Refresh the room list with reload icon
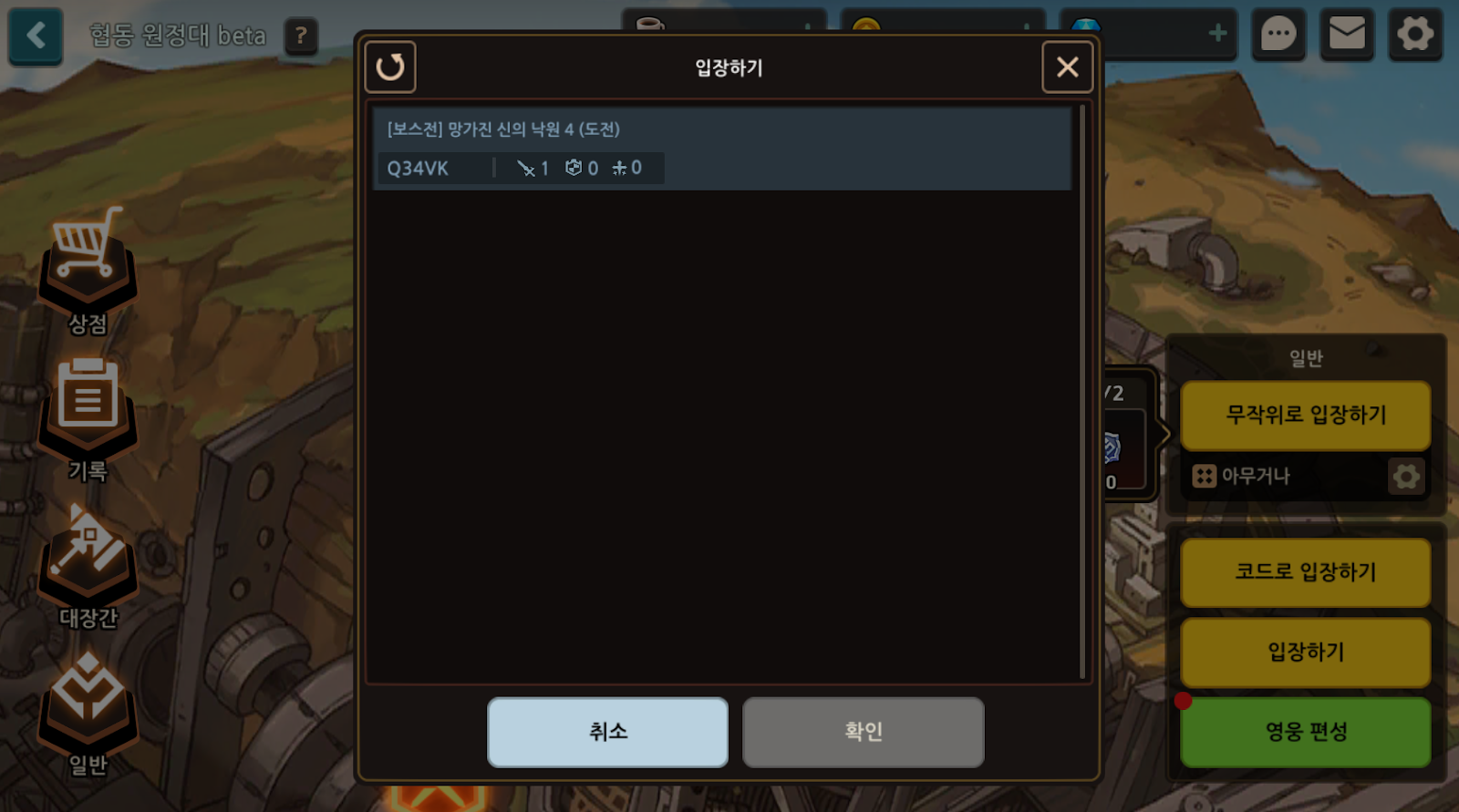 (x=390, y=67)
